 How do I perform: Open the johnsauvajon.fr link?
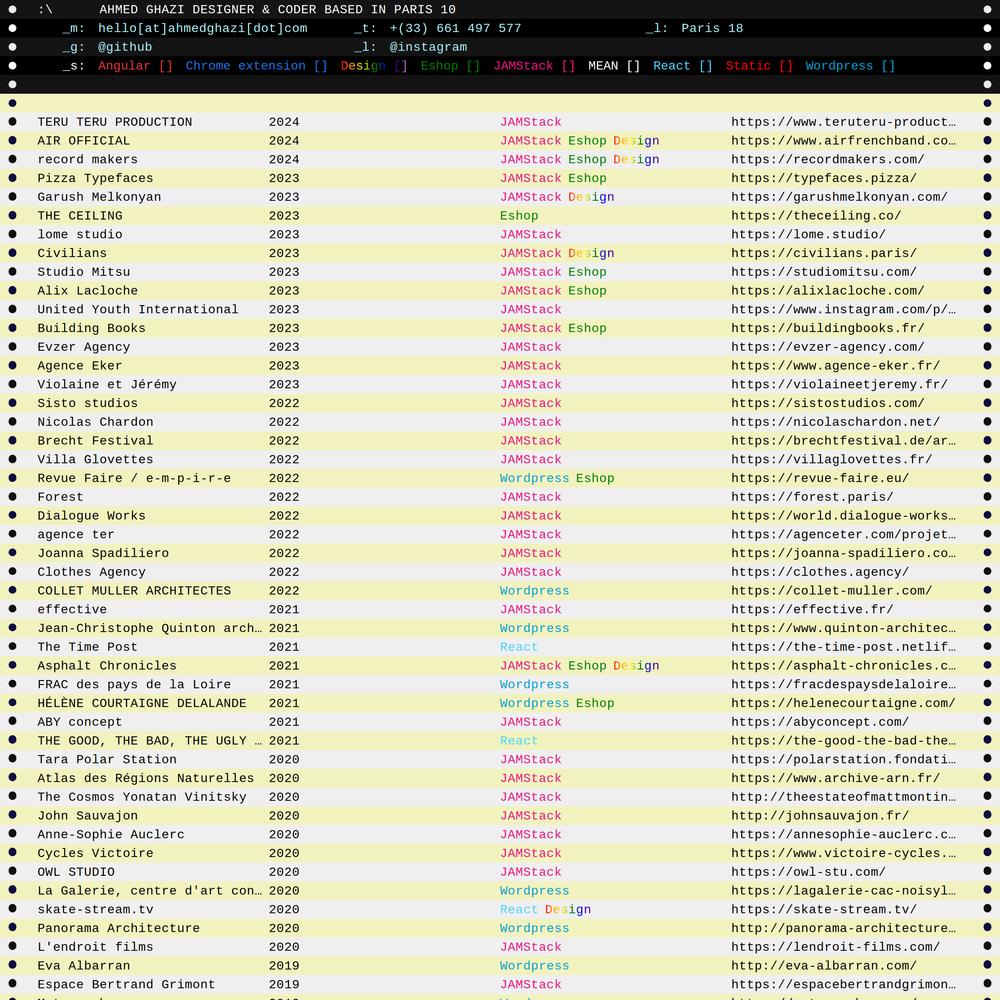click(820, 816)
